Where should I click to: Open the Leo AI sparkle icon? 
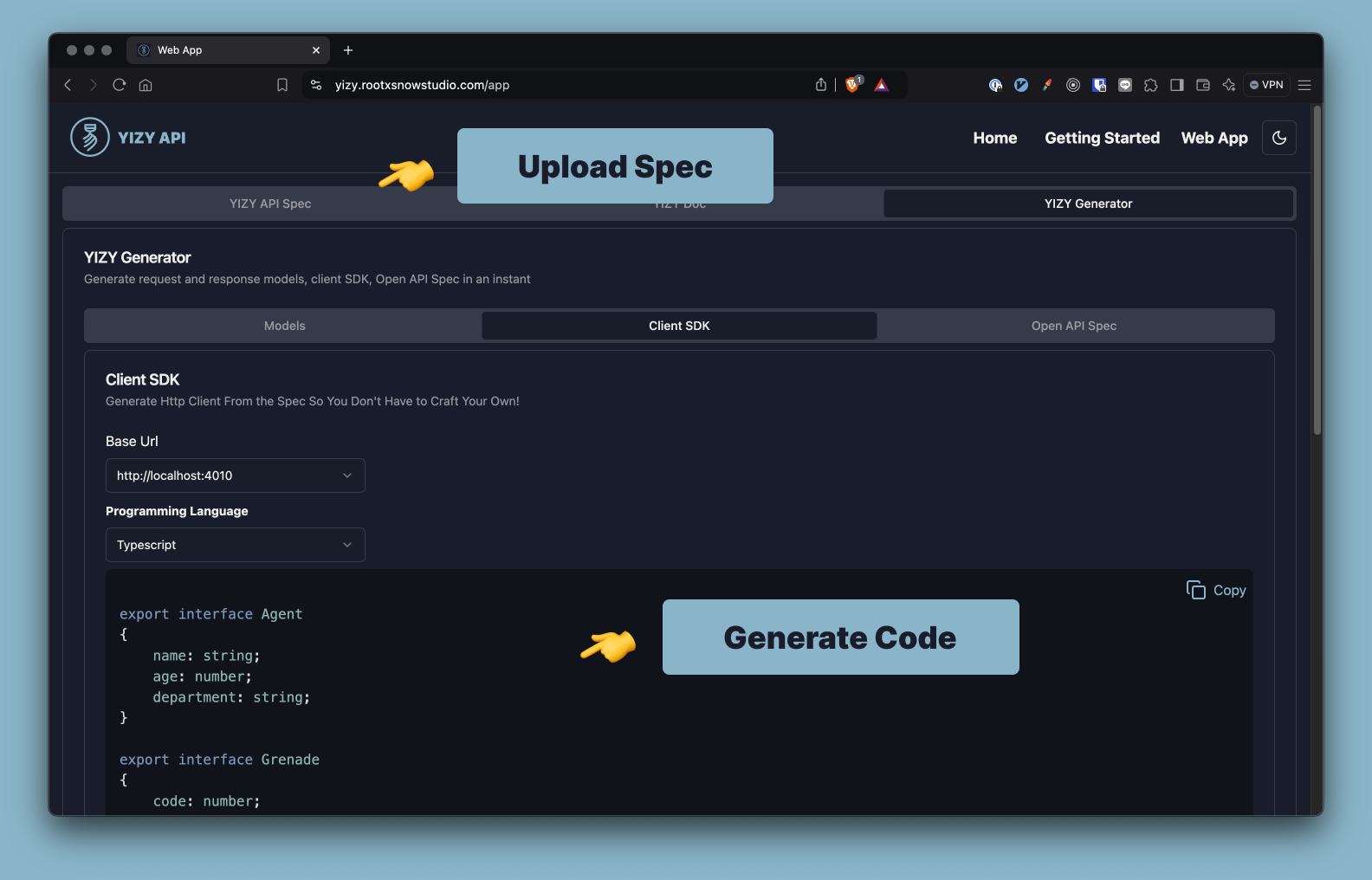coord(1229,85)
